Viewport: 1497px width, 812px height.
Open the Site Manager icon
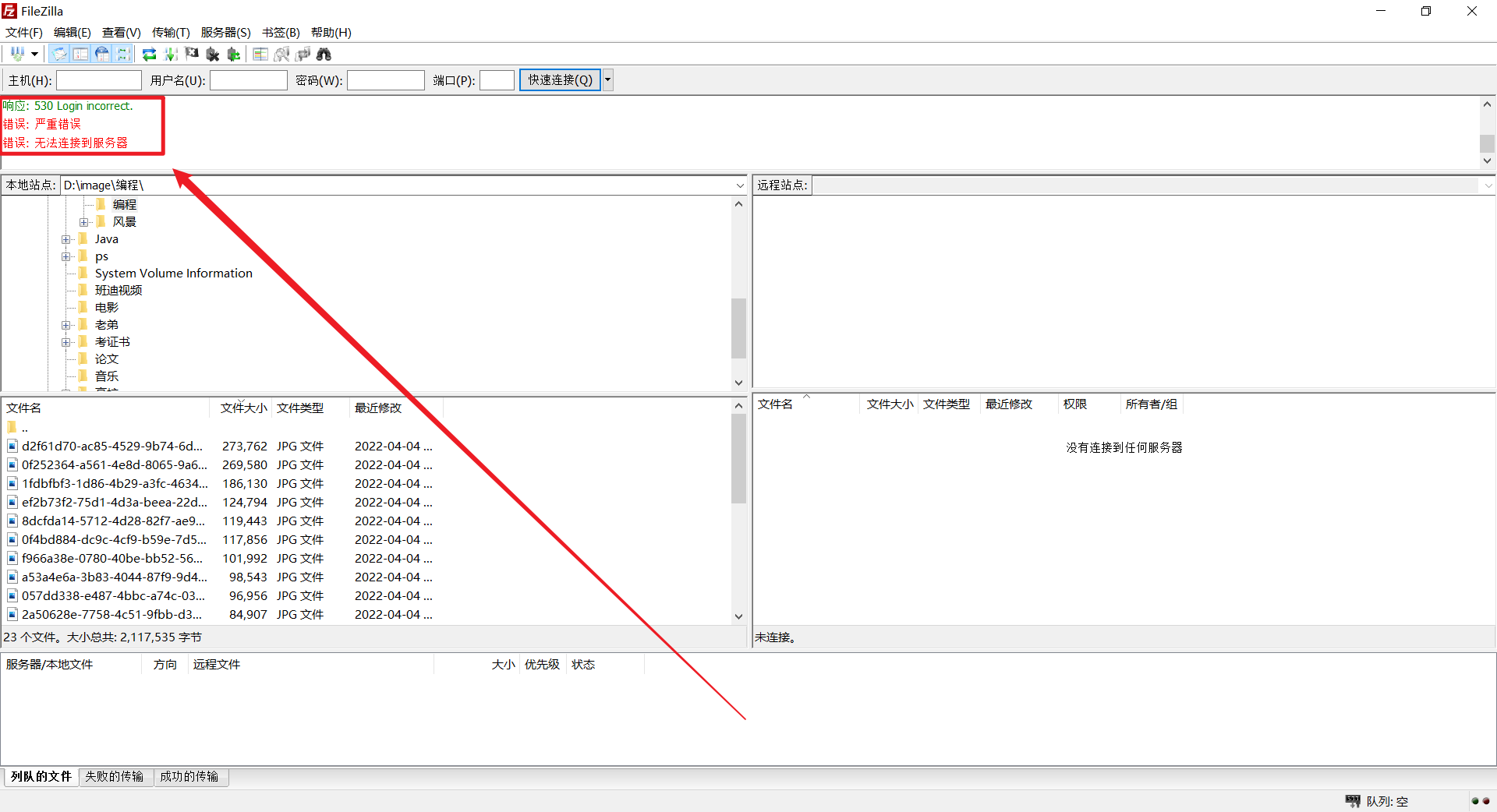tap(17, 54)
